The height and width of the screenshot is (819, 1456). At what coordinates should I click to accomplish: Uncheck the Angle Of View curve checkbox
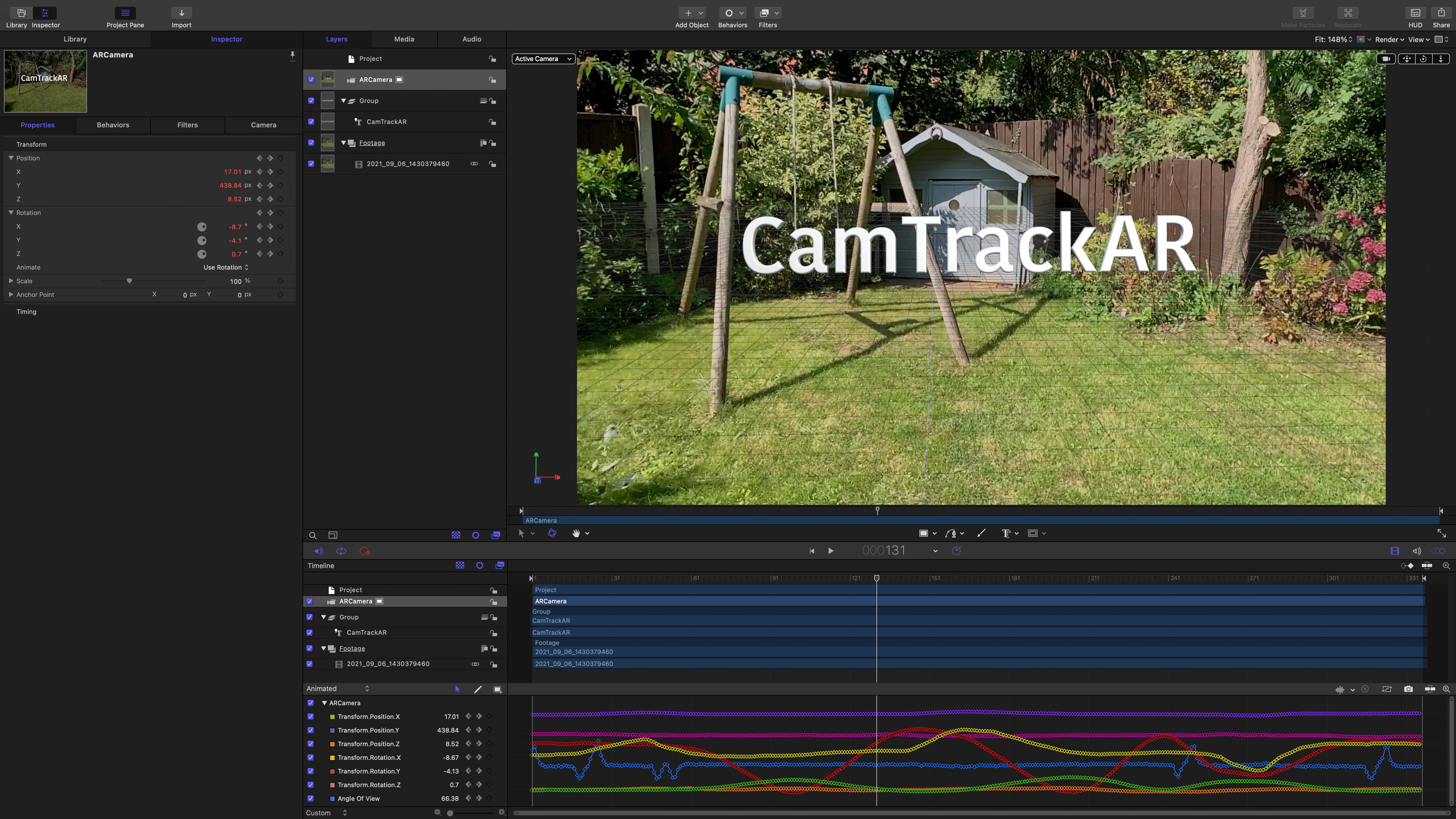(310, 799)
